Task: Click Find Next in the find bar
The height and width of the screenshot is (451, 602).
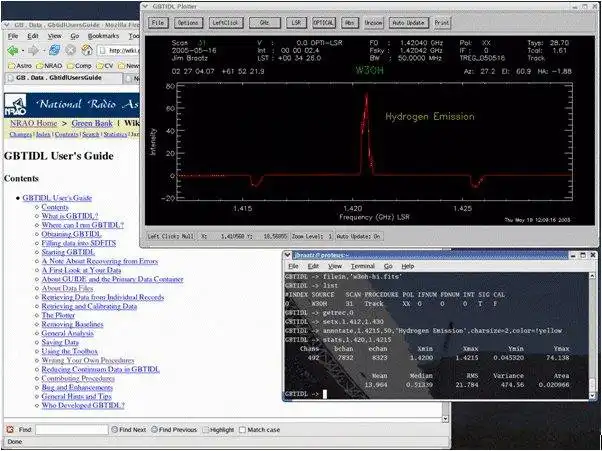Action: click(x=129, y=430)
